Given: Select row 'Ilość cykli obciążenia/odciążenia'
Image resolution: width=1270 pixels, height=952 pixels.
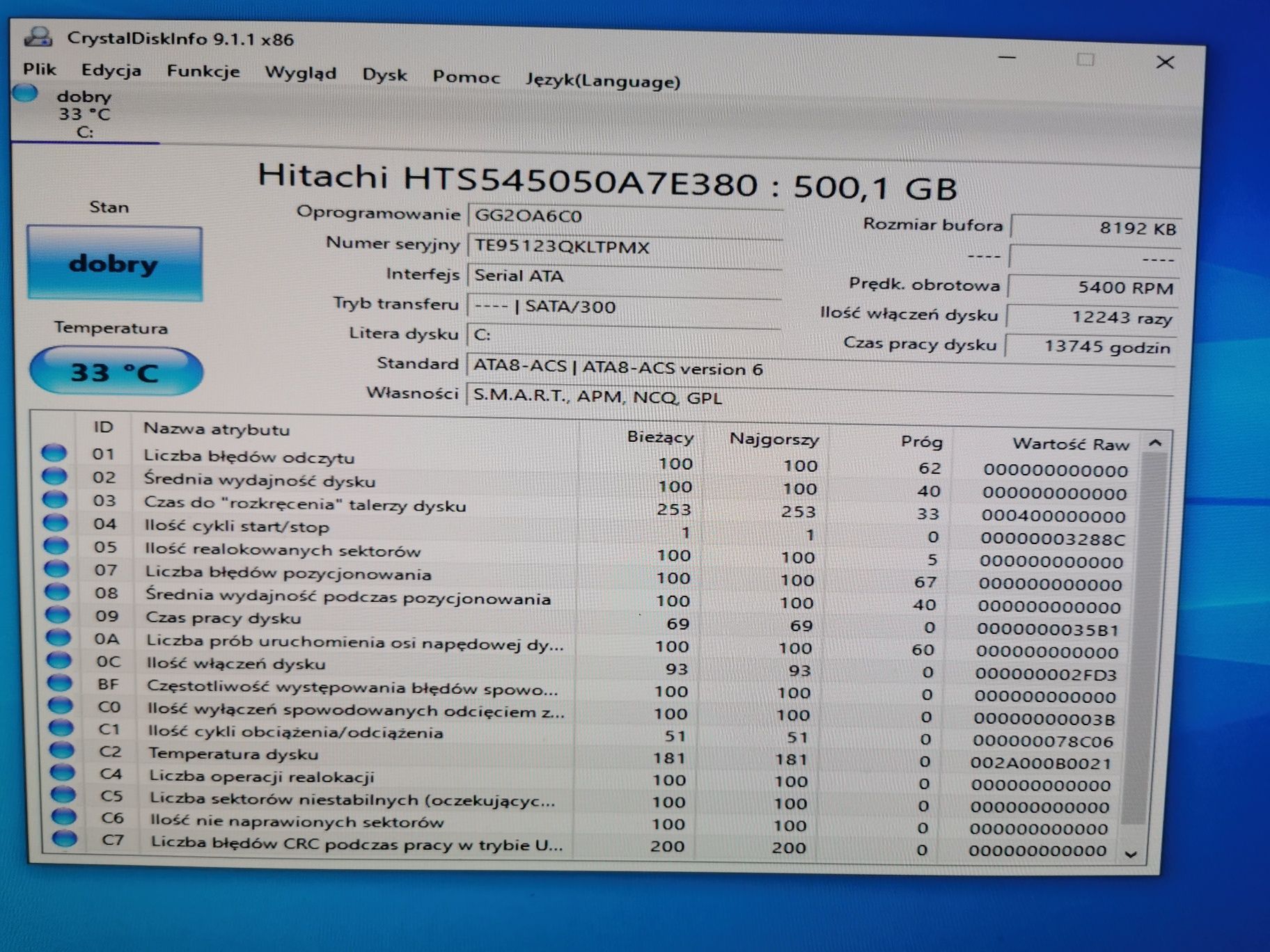Looking at the screenshot, I should 582,734.
